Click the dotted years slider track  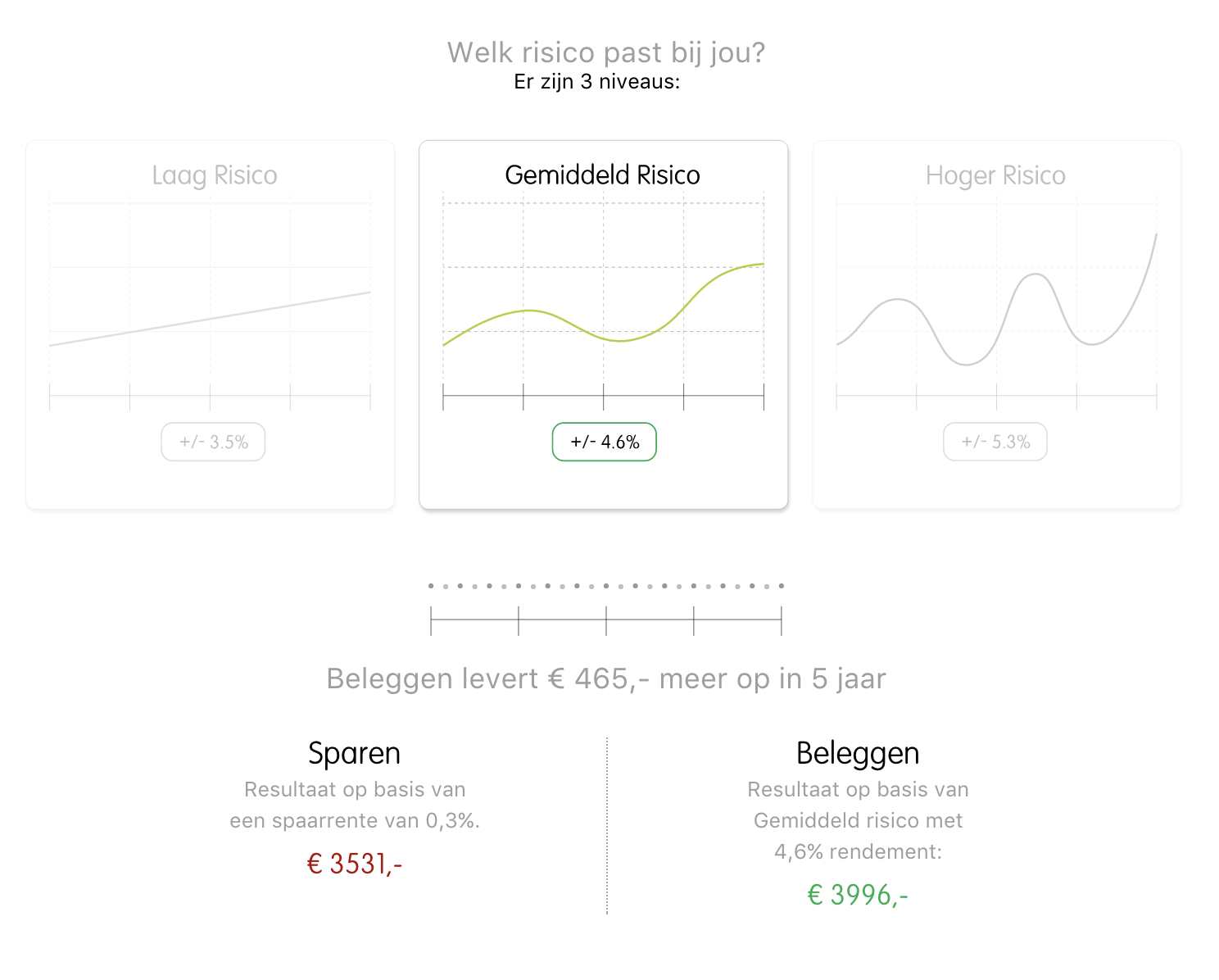click(x=606, y=586)
